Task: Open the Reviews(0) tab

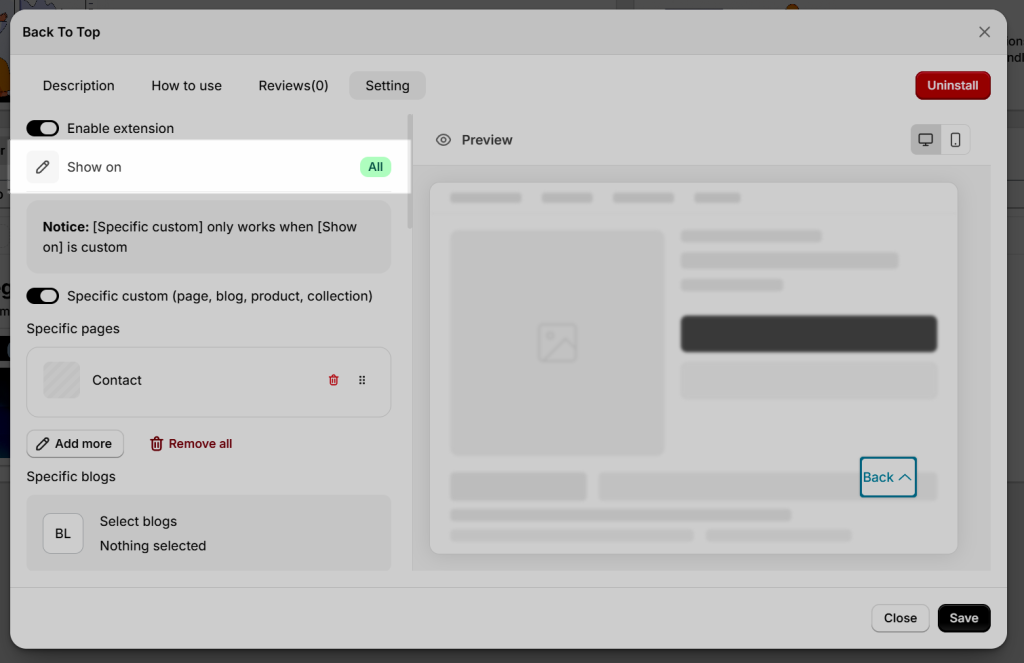Action: [x=293, y=86]
